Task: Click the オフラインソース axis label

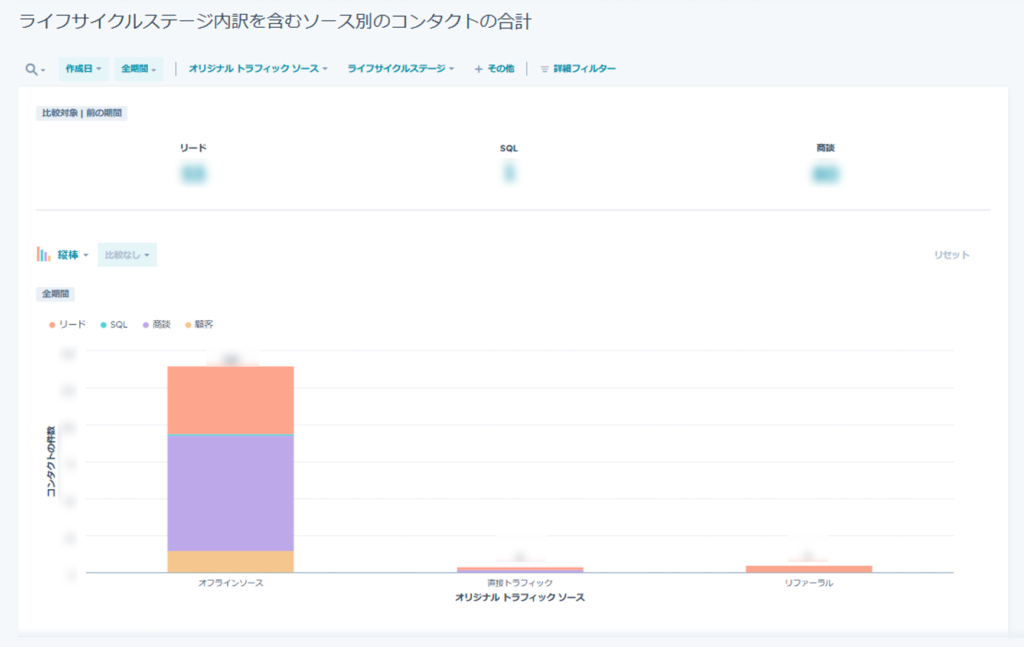Action: (231, 583)
